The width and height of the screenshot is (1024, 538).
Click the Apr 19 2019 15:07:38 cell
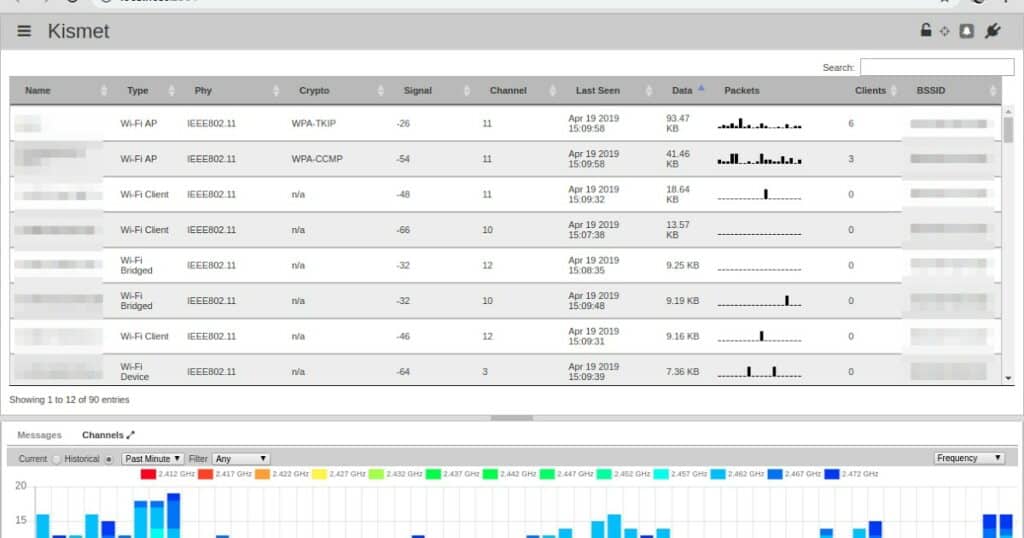[594, 229]
